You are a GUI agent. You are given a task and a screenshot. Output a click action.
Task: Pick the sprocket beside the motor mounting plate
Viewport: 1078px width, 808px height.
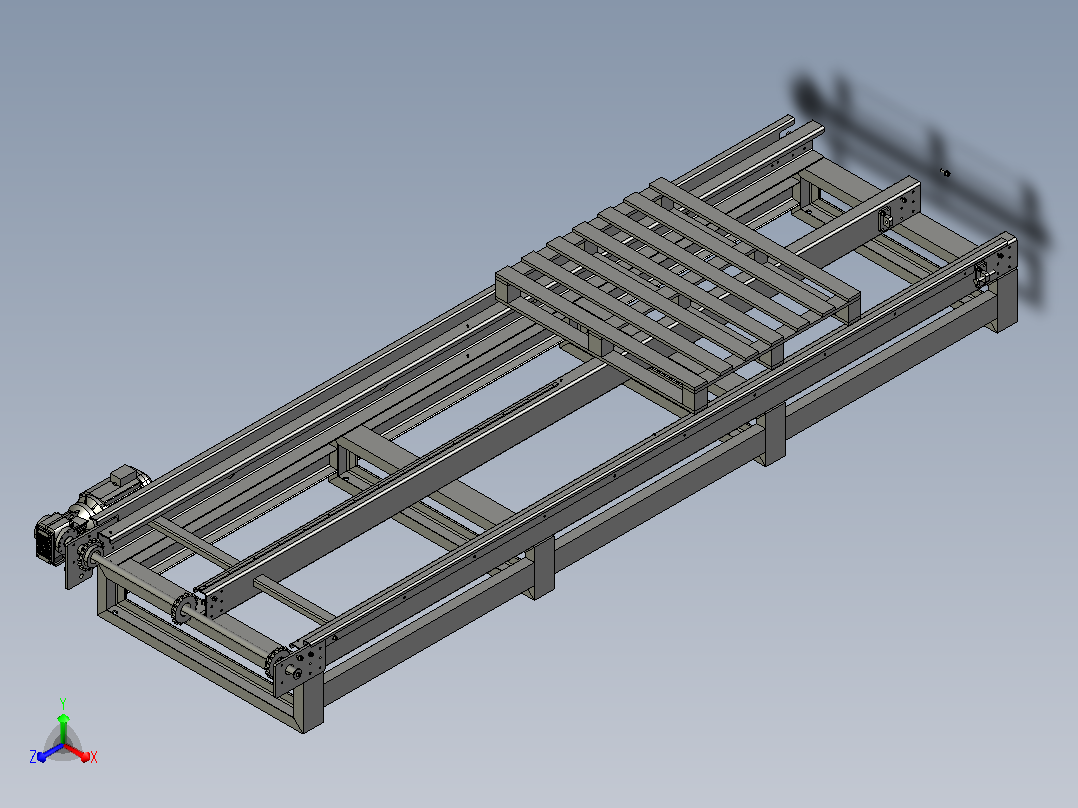(x=89, y=560)
